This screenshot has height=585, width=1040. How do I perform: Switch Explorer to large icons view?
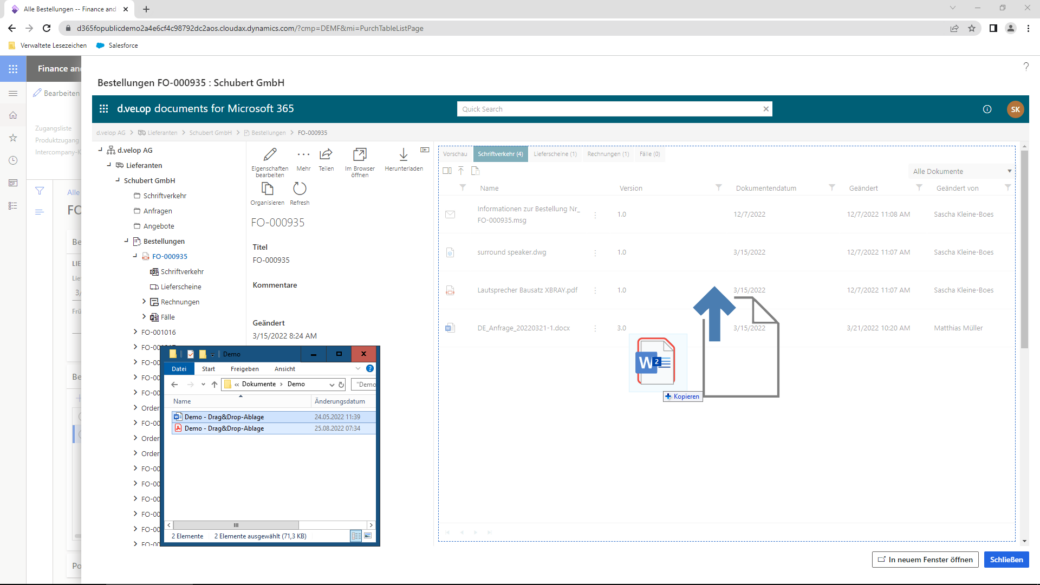[367, 536]
